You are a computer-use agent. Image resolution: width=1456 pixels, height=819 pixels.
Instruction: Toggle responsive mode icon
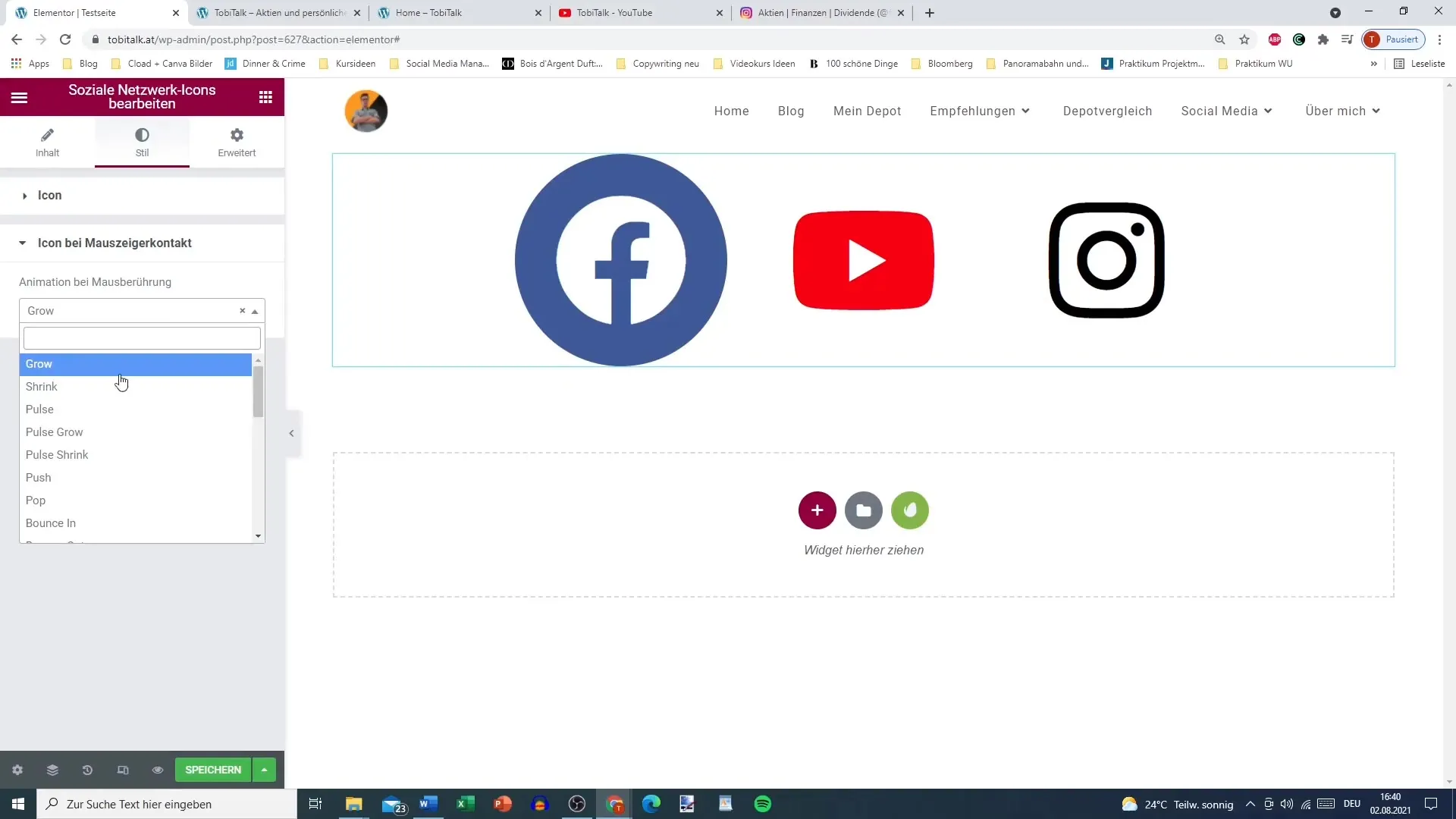123,770
